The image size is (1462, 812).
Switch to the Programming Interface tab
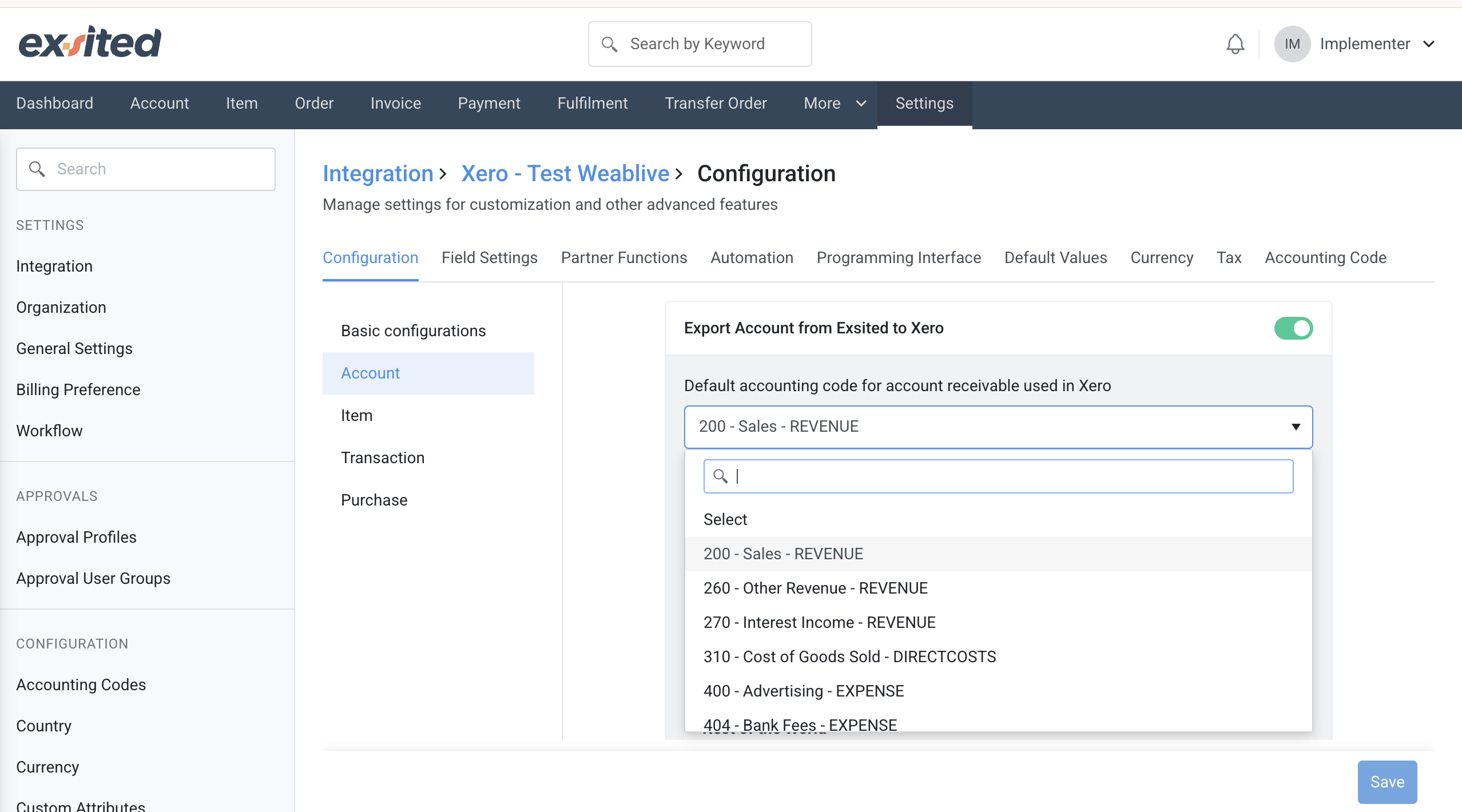[899, 258]
